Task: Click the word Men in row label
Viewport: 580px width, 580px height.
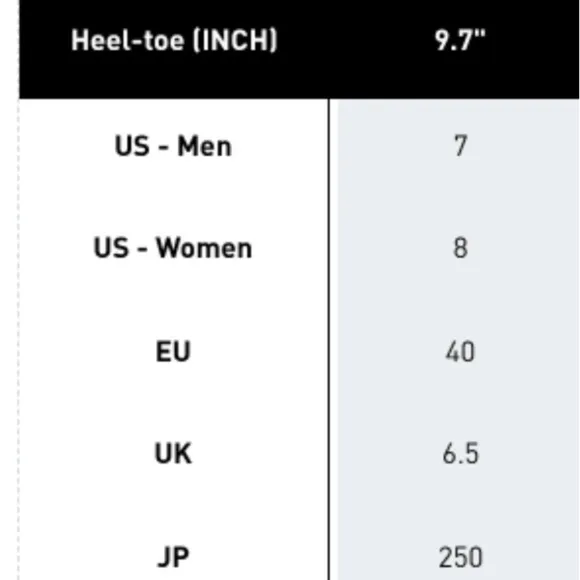Action: [x=204, y=146]
